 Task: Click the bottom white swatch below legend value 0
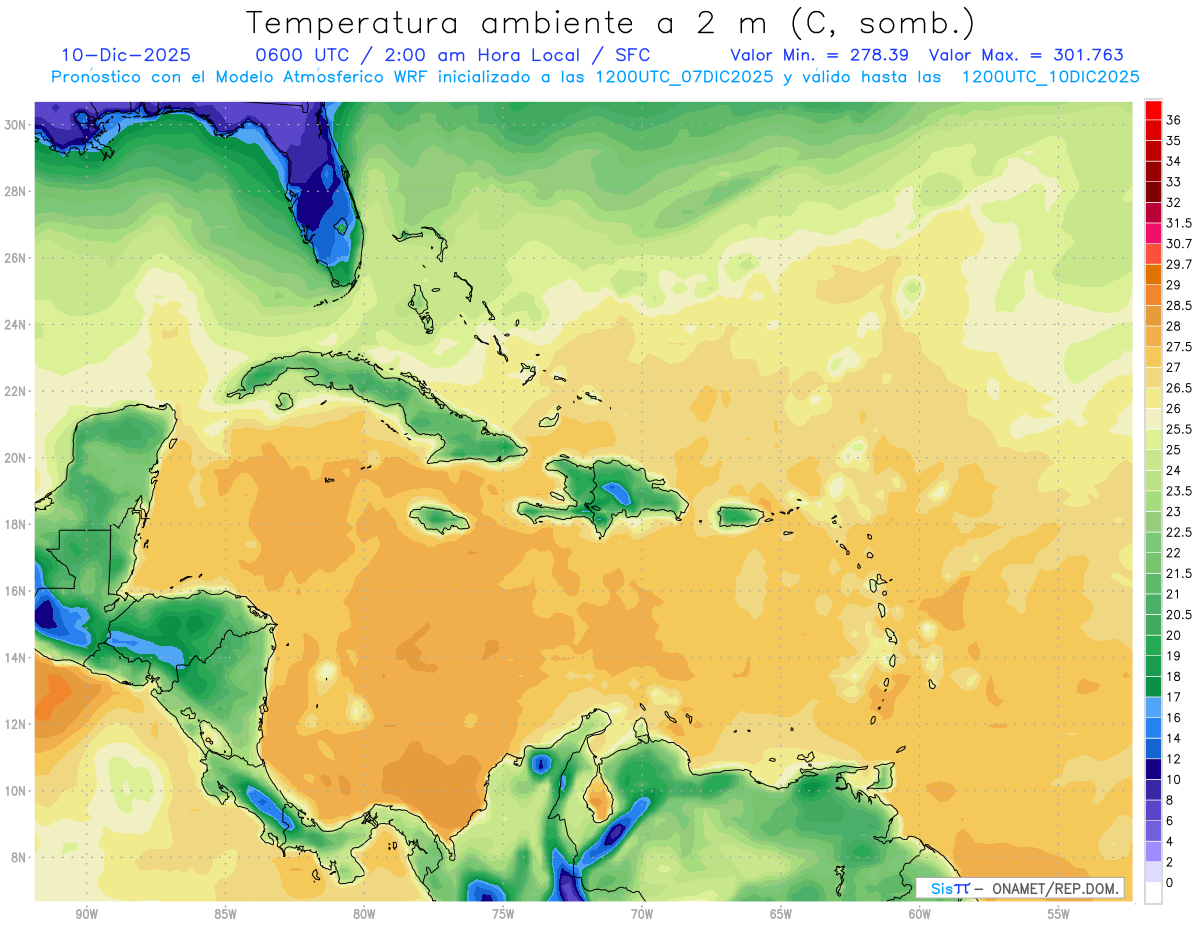(1153, 893)
